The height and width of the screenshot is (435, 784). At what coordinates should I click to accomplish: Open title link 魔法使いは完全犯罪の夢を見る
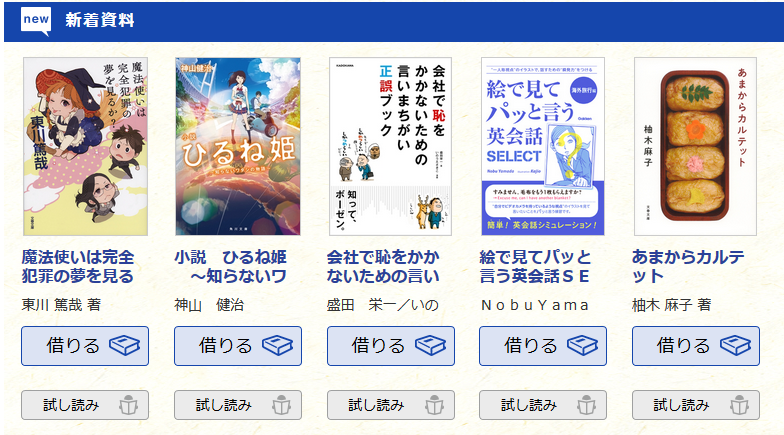click(78, 266)
